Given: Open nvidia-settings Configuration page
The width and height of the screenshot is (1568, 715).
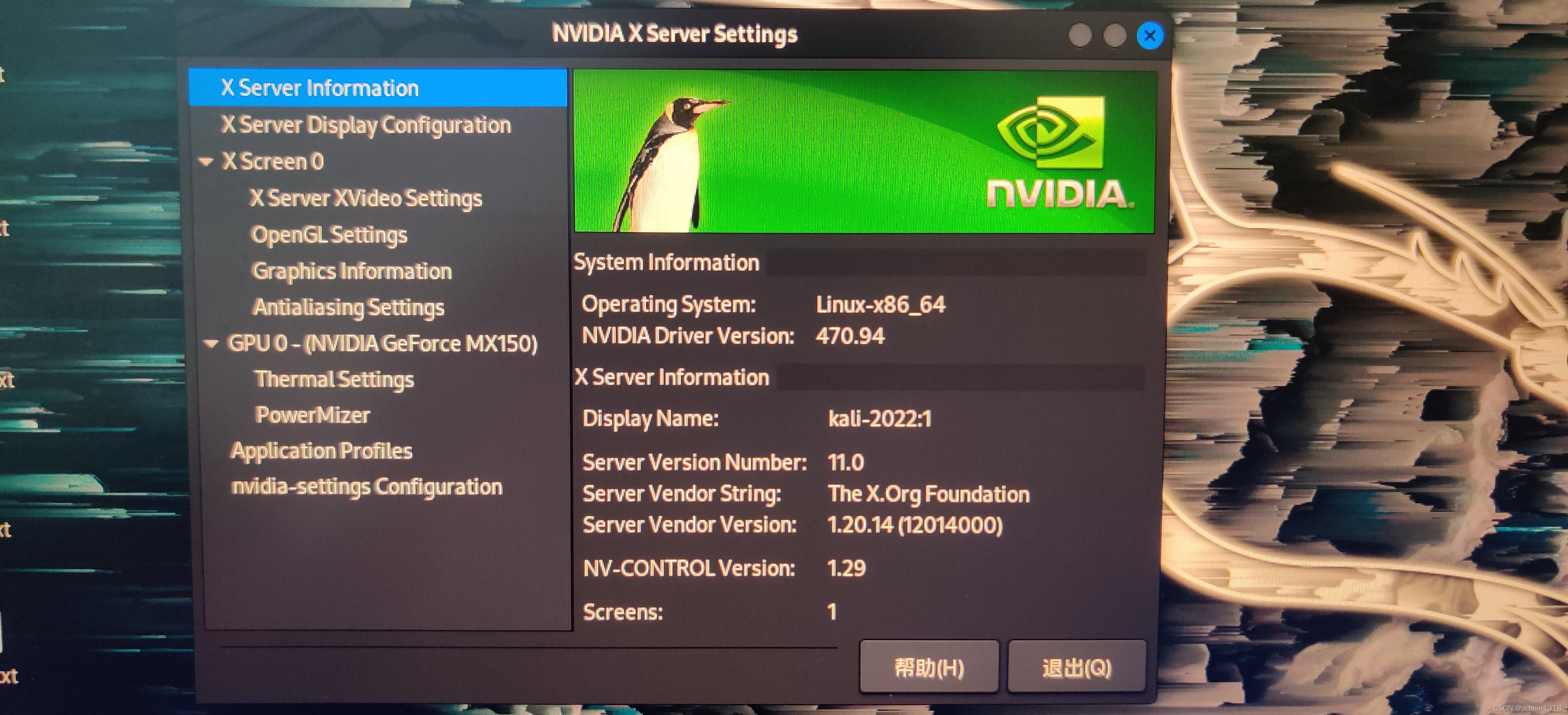Looking at the screenshot, I should click(x=367, y=487).
